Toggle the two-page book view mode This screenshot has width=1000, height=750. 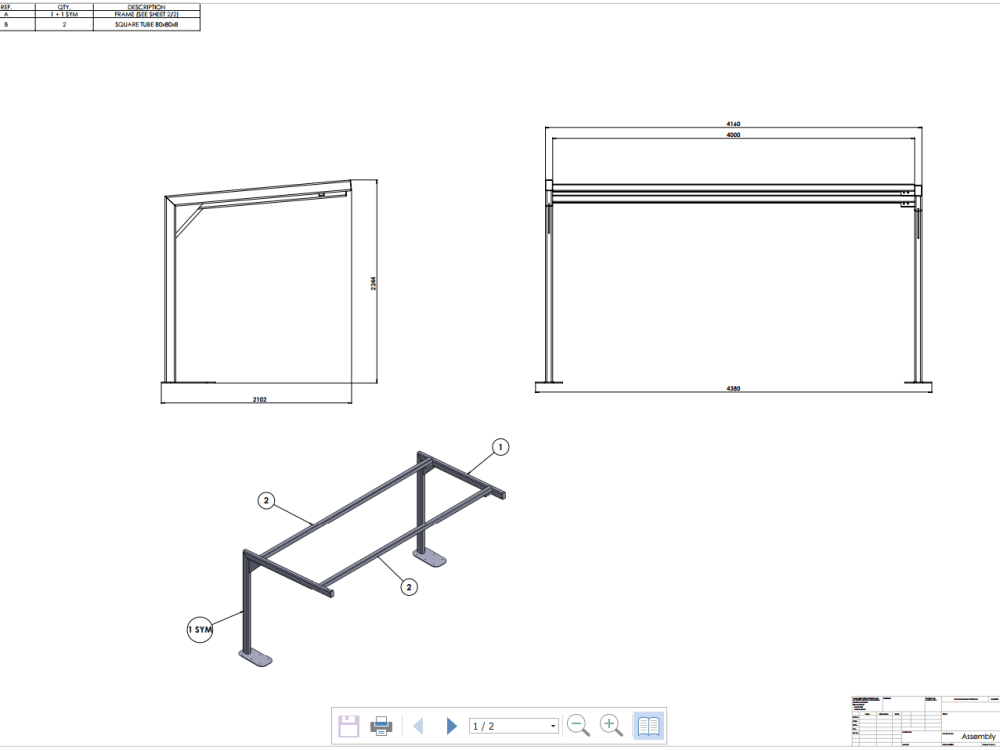tap(647, 725)
